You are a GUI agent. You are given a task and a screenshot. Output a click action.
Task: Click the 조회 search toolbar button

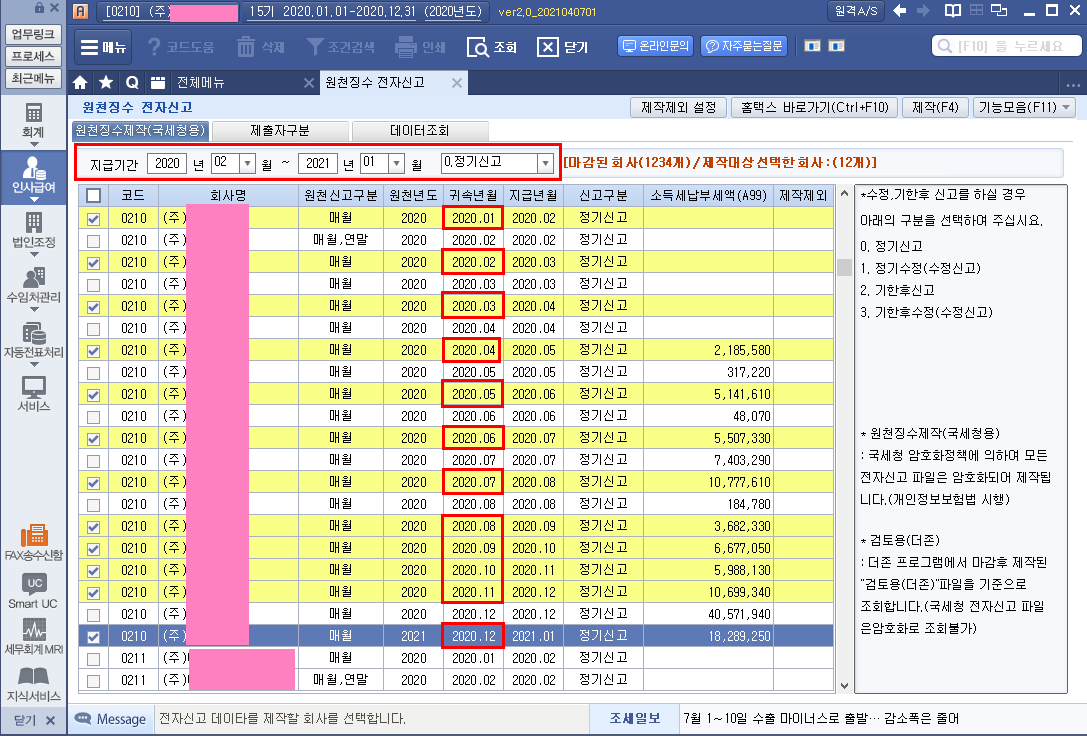pos(492,47)
